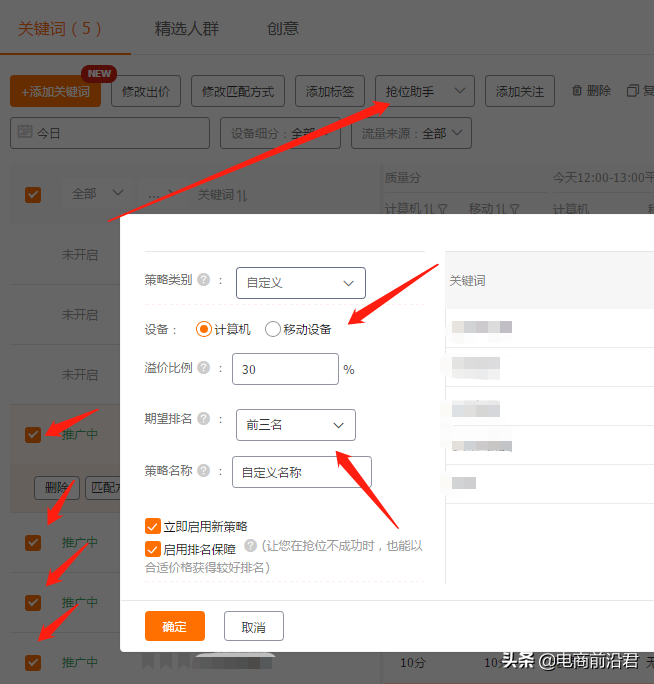Click the 修改匹配方式 button

click(x=238, y=91)
